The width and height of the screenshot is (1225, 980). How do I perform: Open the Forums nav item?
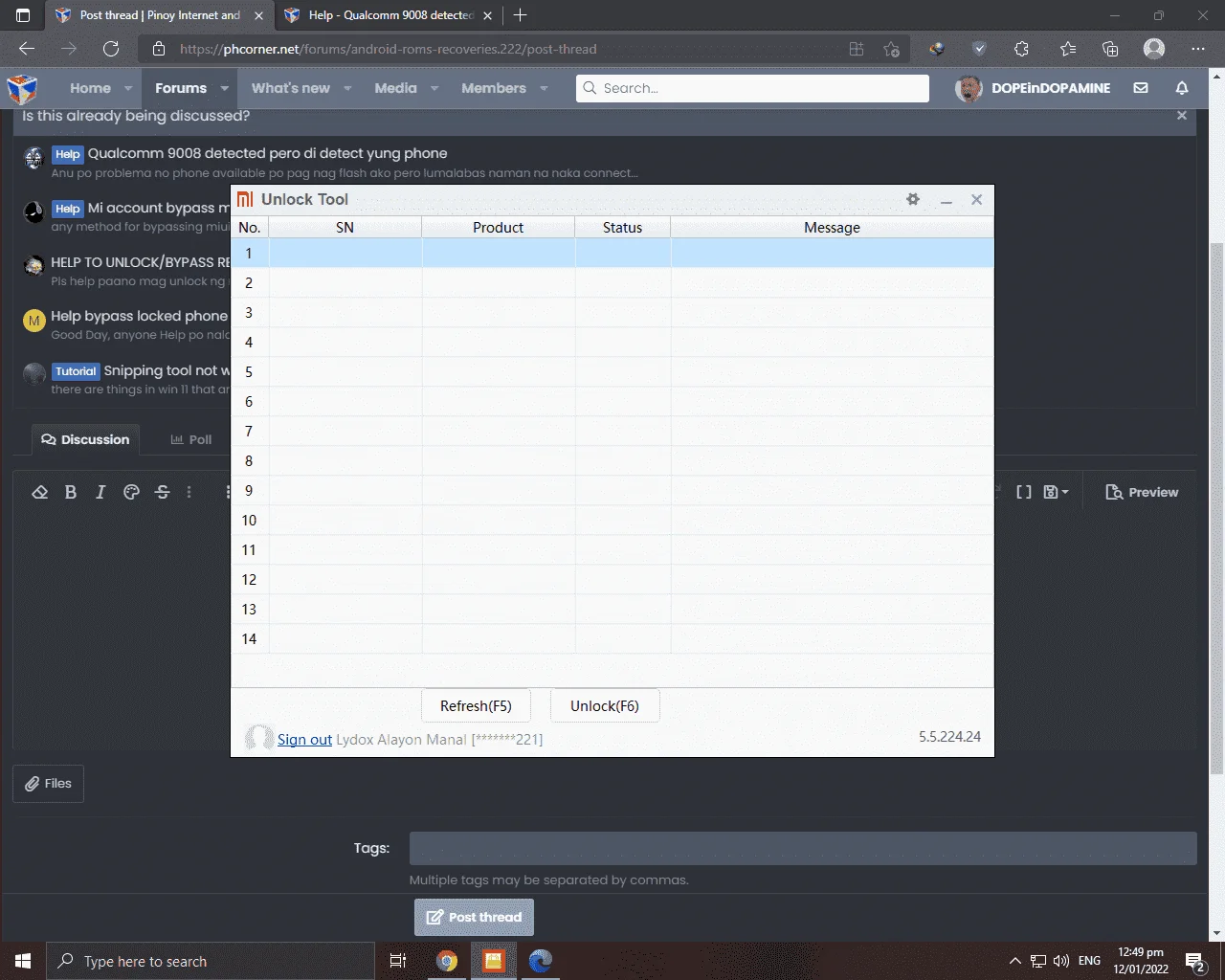181,88
